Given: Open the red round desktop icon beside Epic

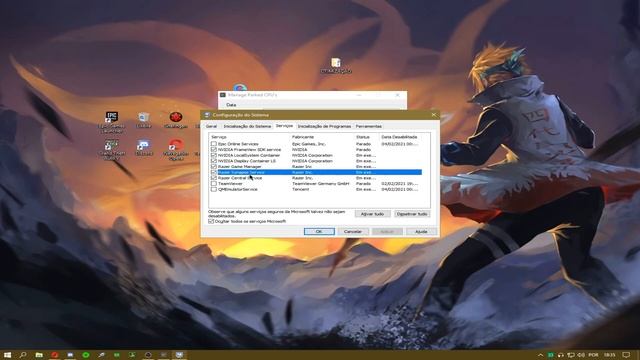Looking at the screenshot, I should coord(176,120).
